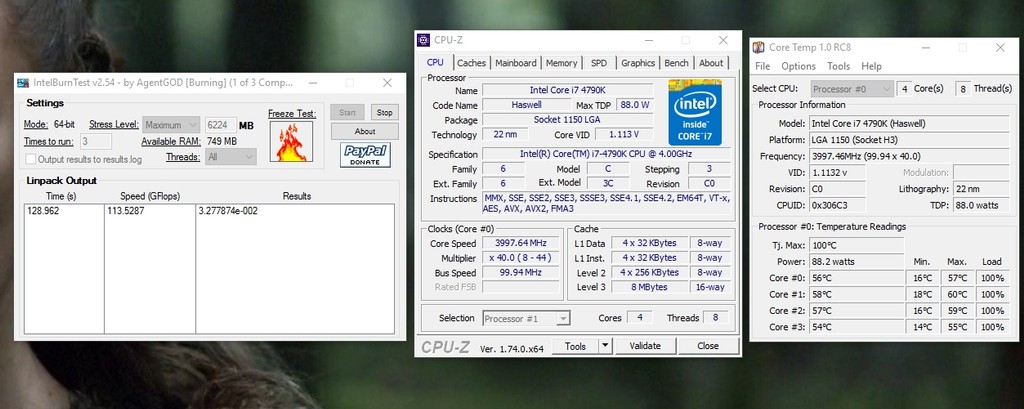Click the TDP 88.0 watts field in Core Temp
The image size is (1024, 409).
click(982, 205)
